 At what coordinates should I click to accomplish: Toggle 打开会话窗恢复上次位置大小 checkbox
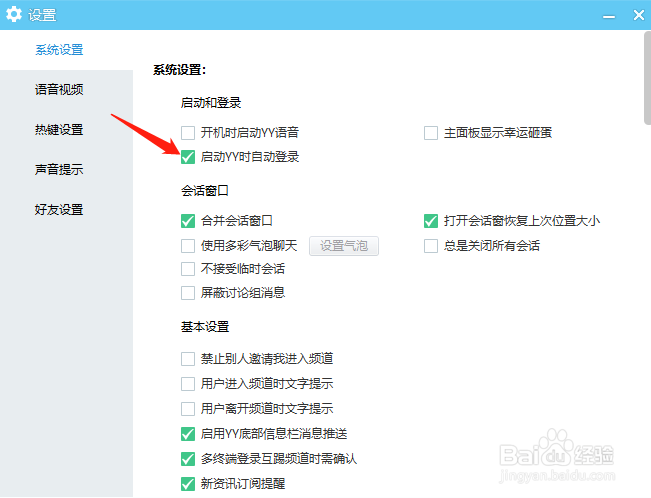click(431, 221)
